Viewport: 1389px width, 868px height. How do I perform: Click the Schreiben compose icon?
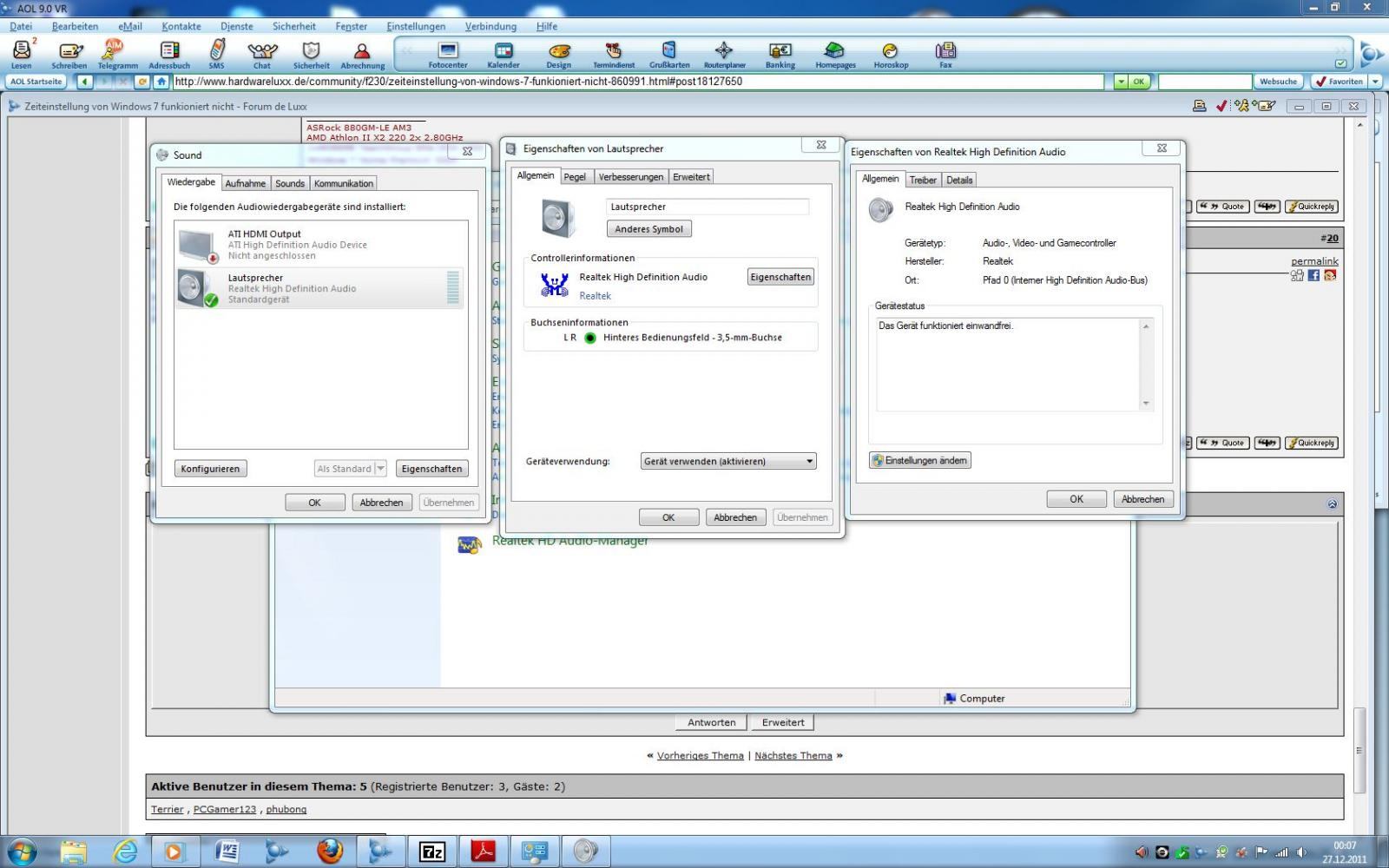[x=69, y=54]
